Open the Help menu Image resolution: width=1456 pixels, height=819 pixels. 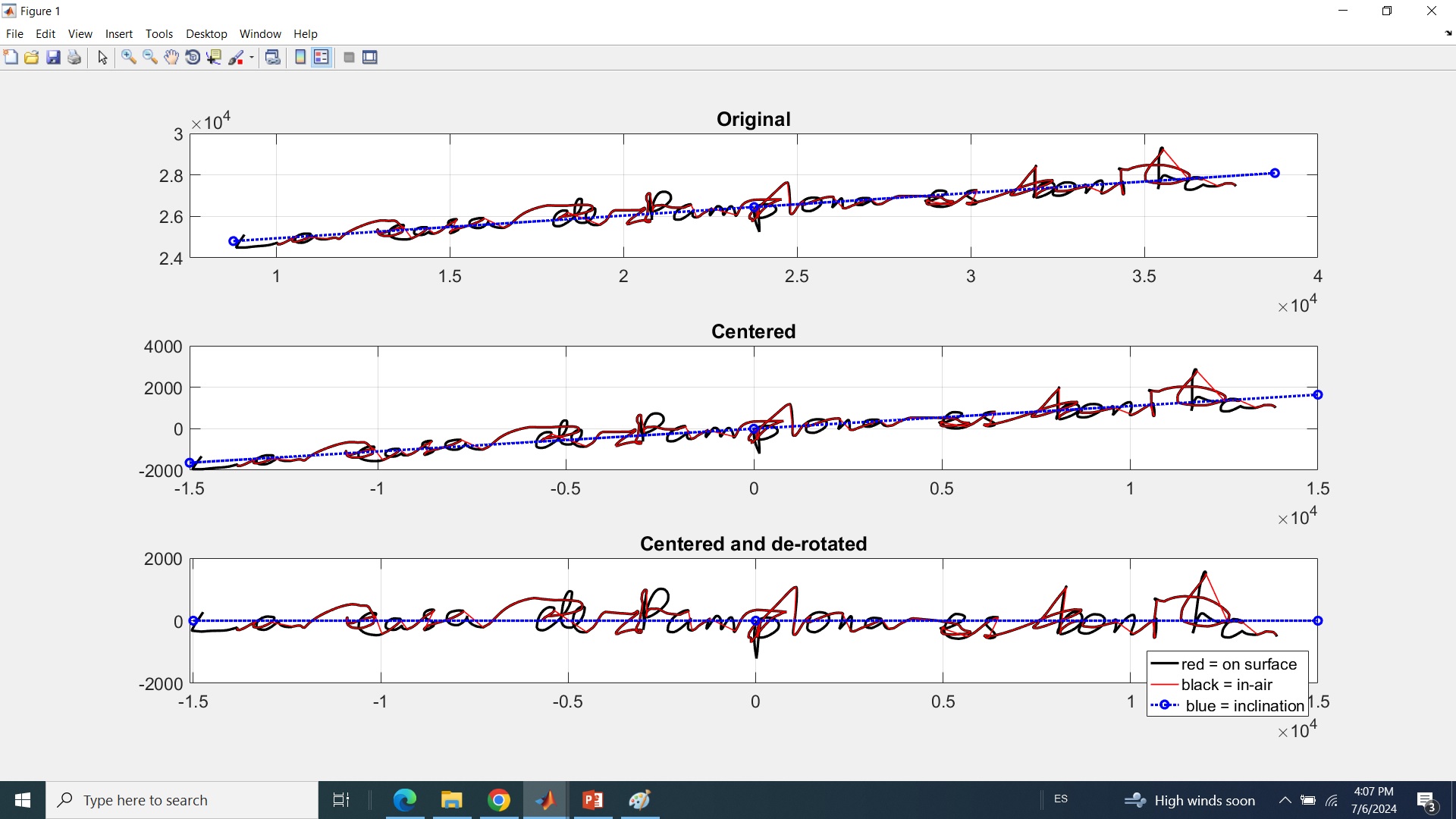point(306,34)
